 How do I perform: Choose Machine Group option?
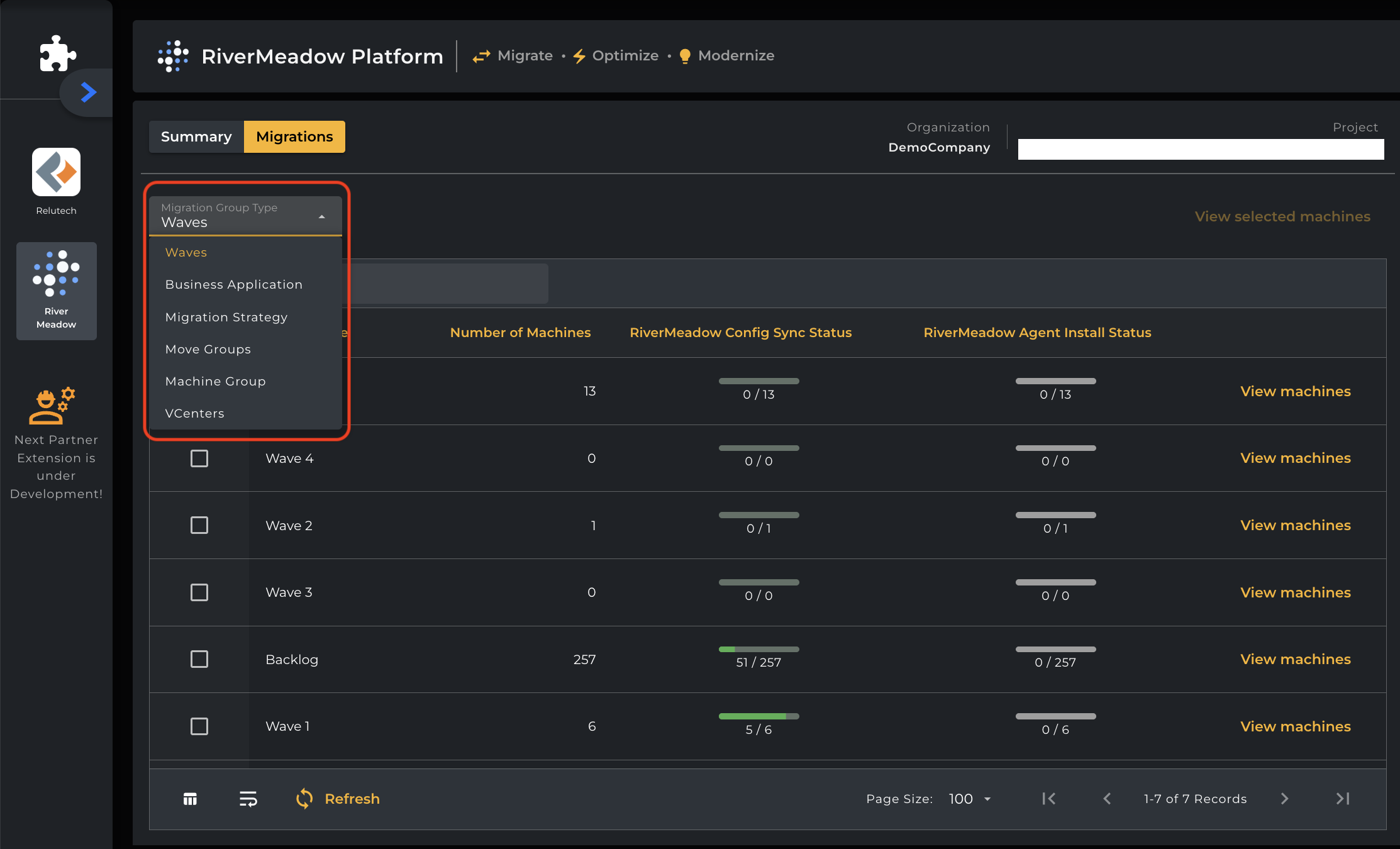pos(245,381)
